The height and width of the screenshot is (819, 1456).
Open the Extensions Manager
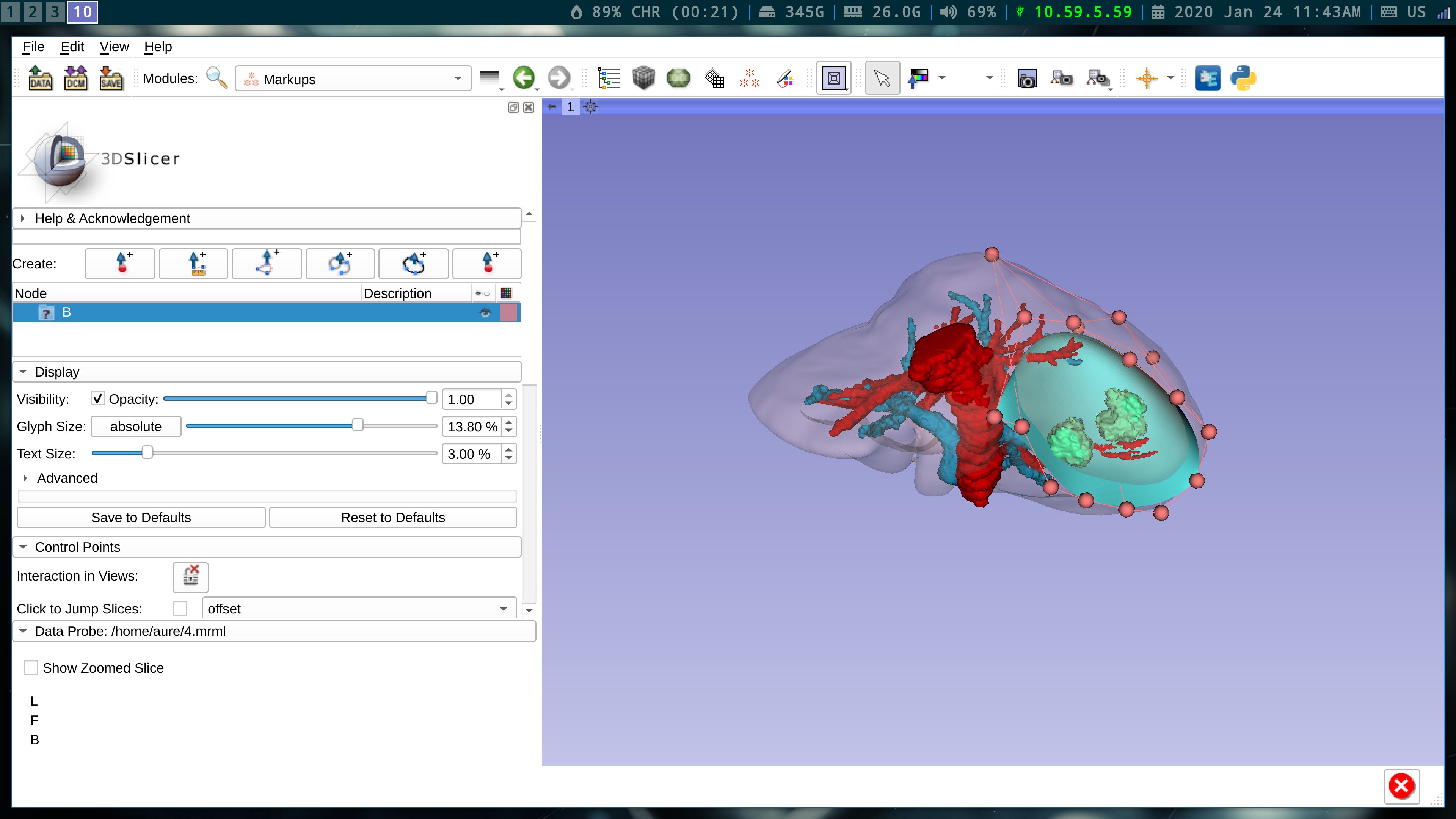click(x=1208, y=78)
